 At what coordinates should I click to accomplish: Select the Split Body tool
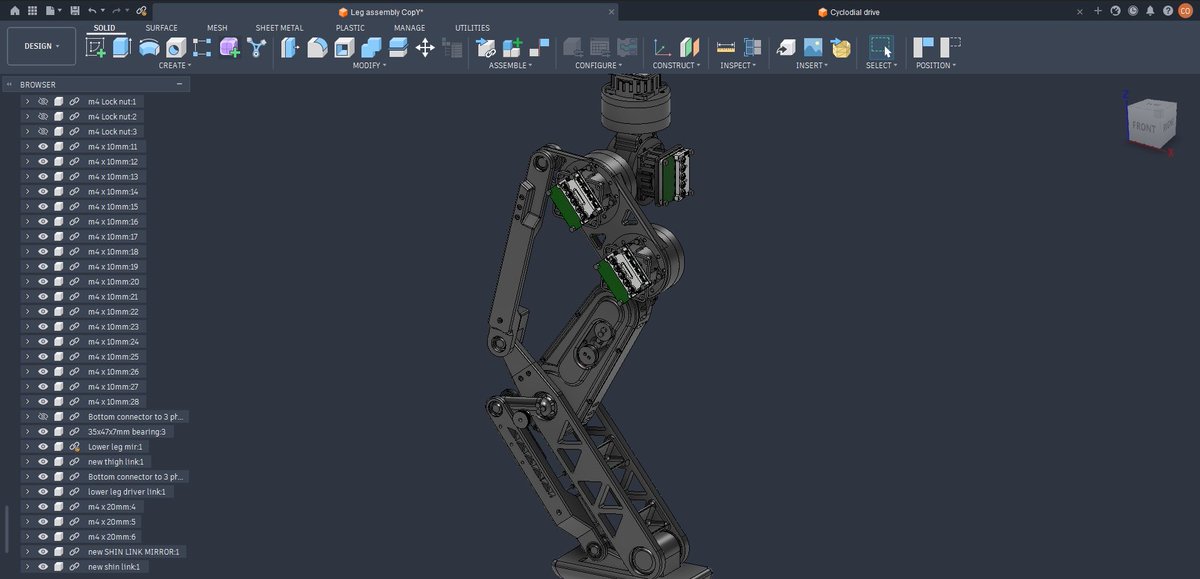[397, 47]
